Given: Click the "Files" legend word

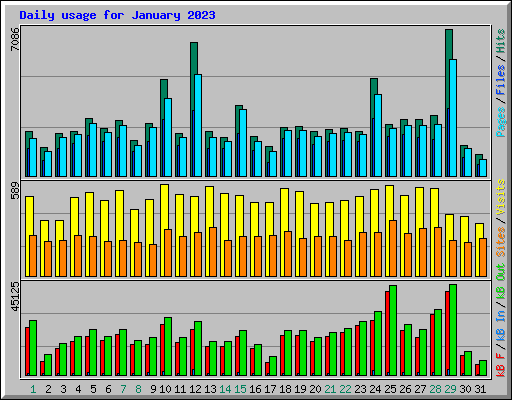Looking at the screenshot, I should (501, 80).
